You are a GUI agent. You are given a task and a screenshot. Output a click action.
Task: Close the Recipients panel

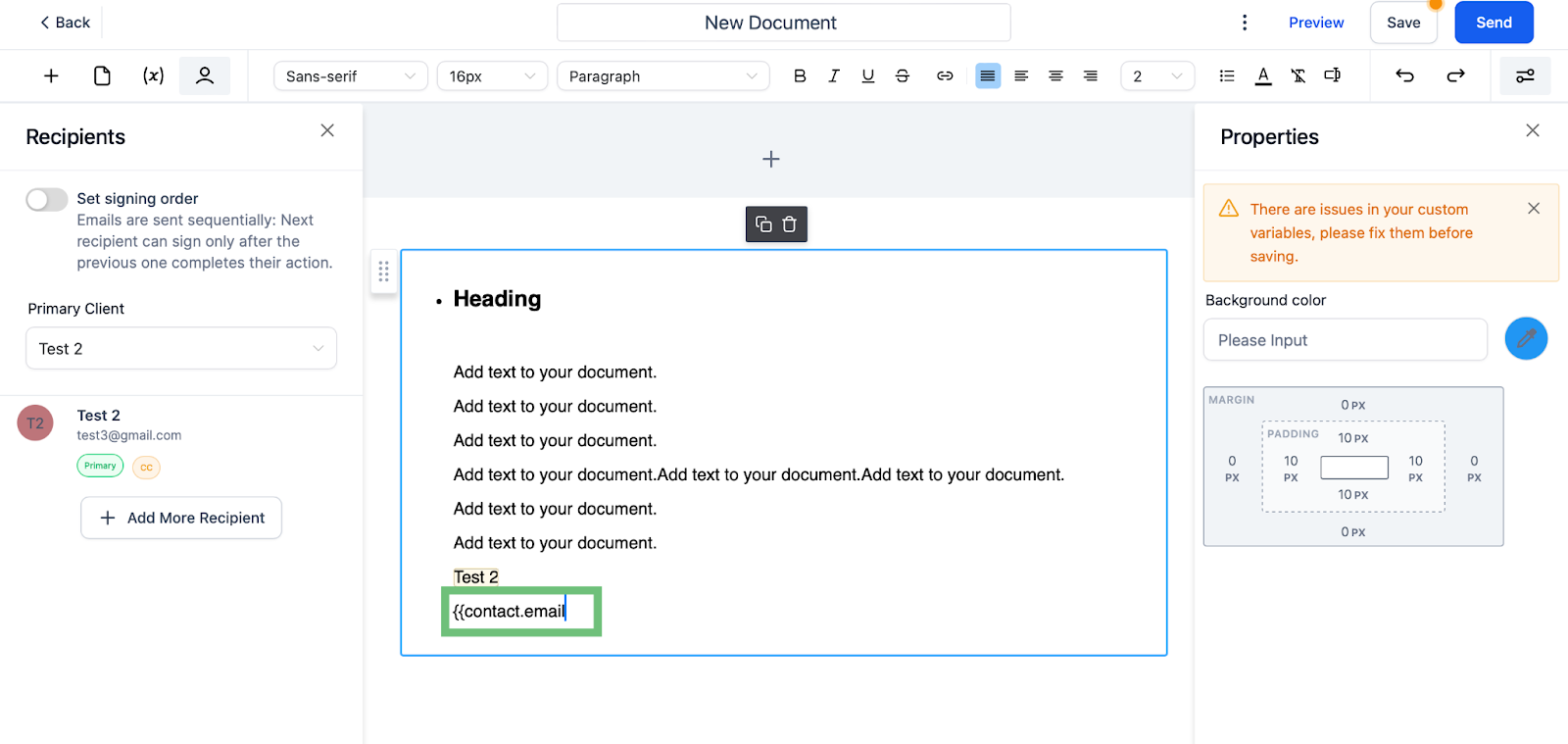[x=327, y=130]
